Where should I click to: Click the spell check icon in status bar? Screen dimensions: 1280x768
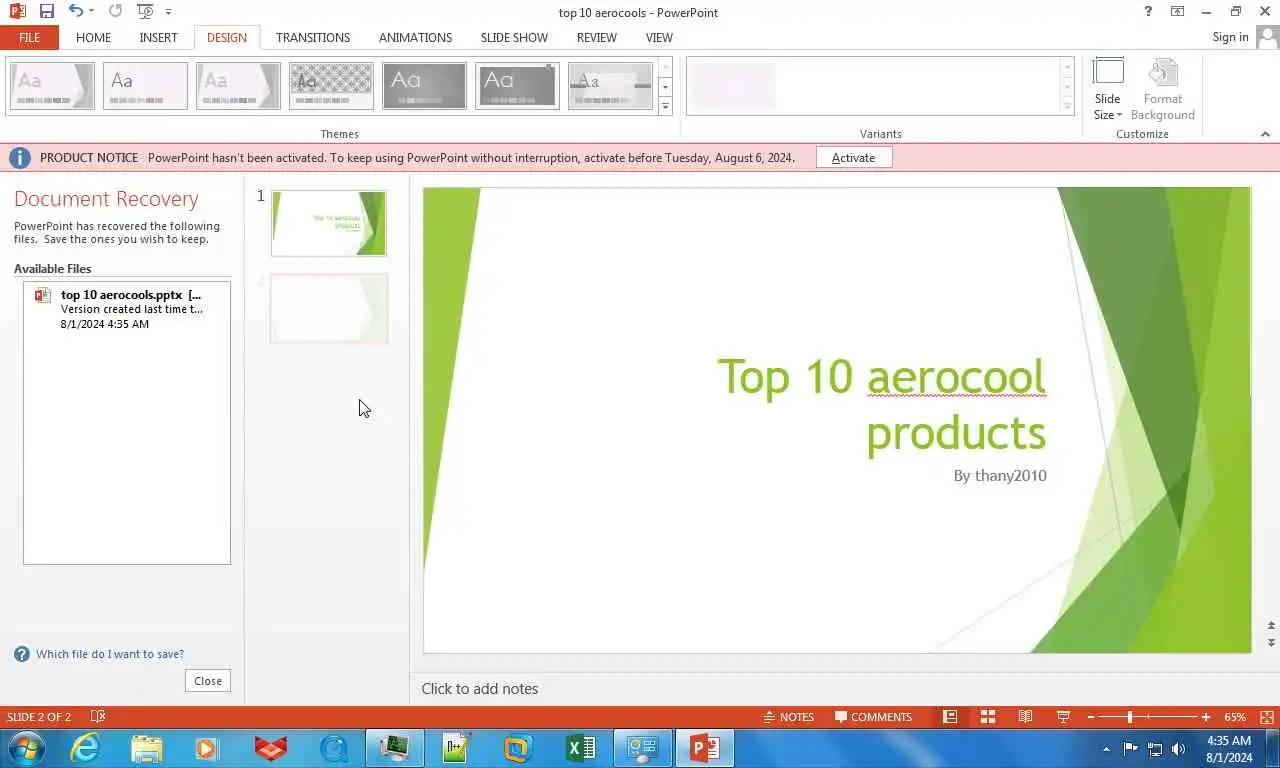[98, 717]
